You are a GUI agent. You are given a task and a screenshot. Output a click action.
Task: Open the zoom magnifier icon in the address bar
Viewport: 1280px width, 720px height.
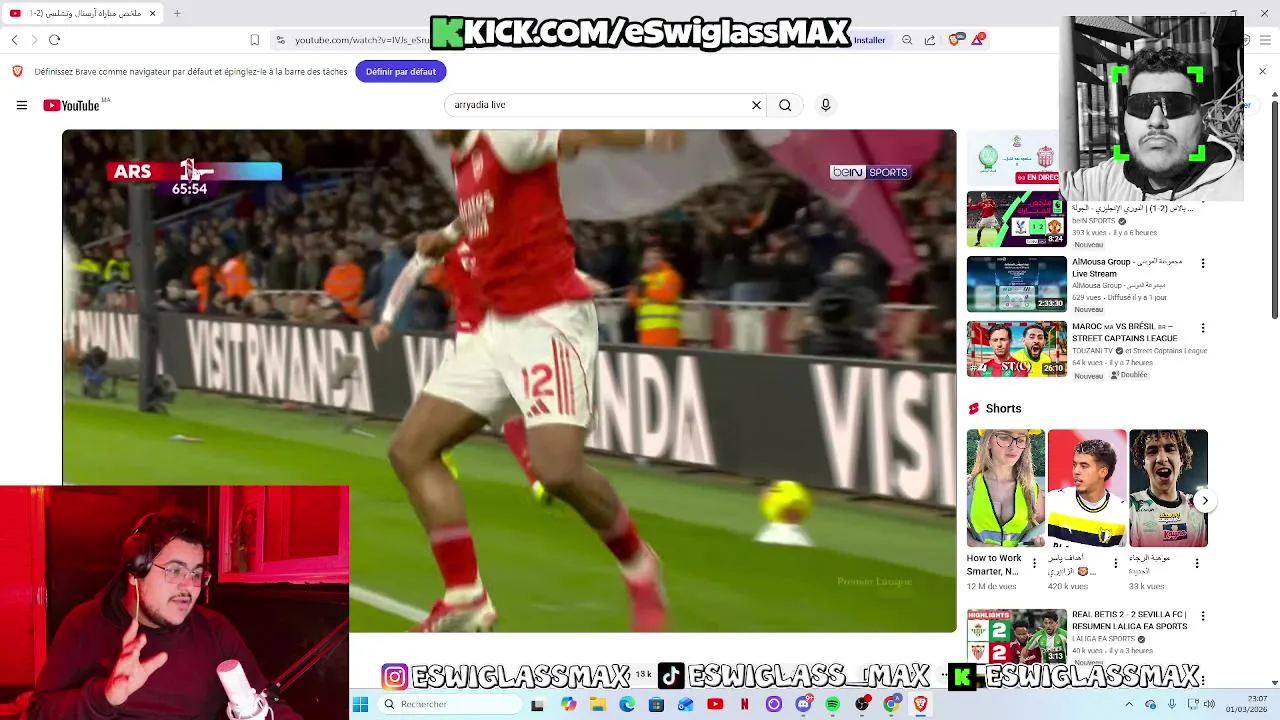pyautogui.click(x=907, y=40)
